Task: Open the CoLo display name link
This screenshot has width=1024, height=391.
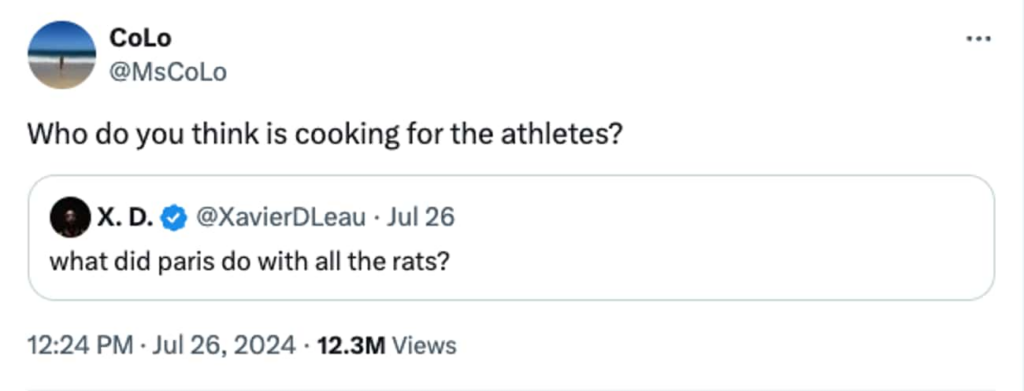Action: 140,39
